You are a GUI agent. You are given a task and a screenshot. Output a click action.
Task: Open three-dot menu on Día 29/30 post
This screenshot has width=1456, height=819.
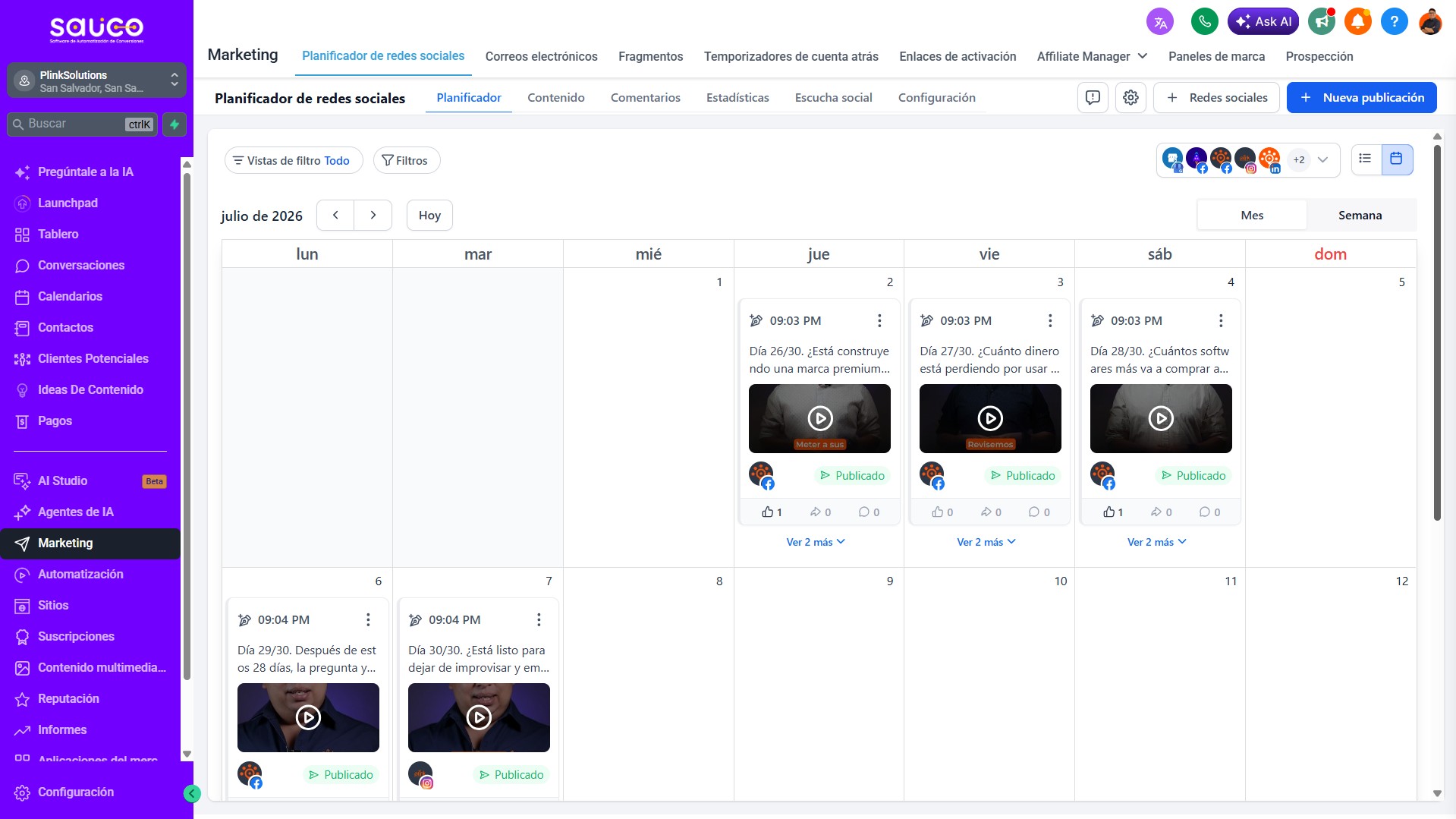coord(368,620)
